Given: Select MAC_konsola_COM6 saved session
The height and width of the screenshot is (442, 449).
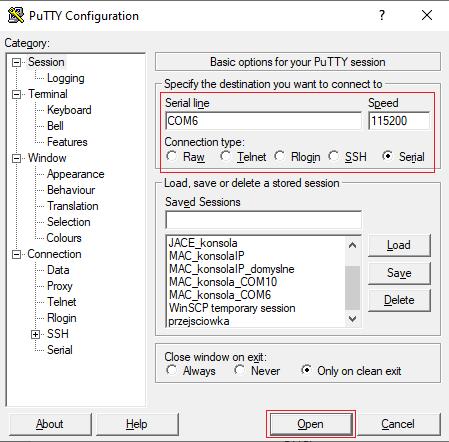Looking at the screenshot, I should (220, 295).
